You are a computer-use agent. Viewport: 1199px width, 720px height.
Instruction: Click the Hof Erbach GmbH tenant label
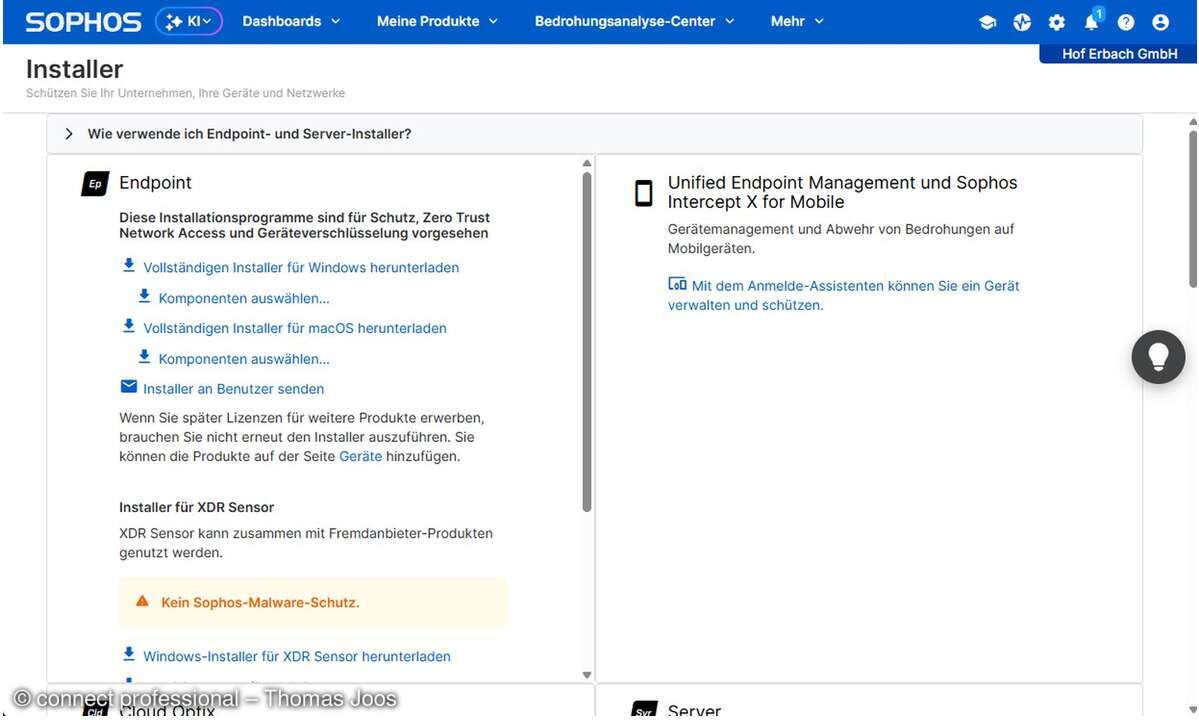[1119, 54]
